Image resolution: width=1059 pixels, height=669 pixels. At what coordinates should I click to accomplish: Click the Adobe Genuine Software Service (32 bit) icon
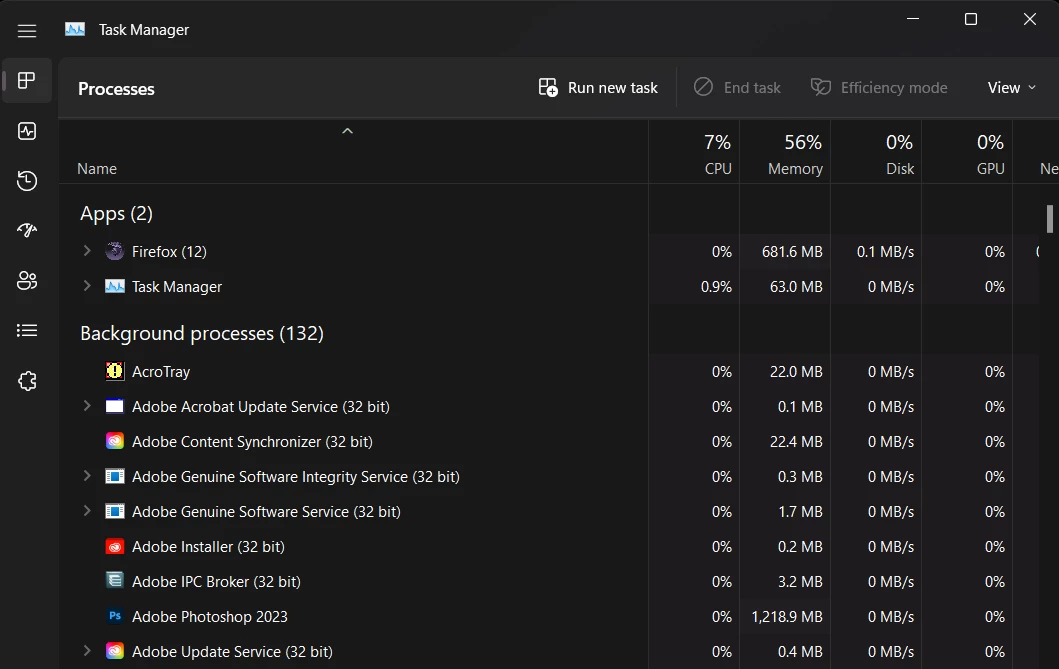coord(115,512)
